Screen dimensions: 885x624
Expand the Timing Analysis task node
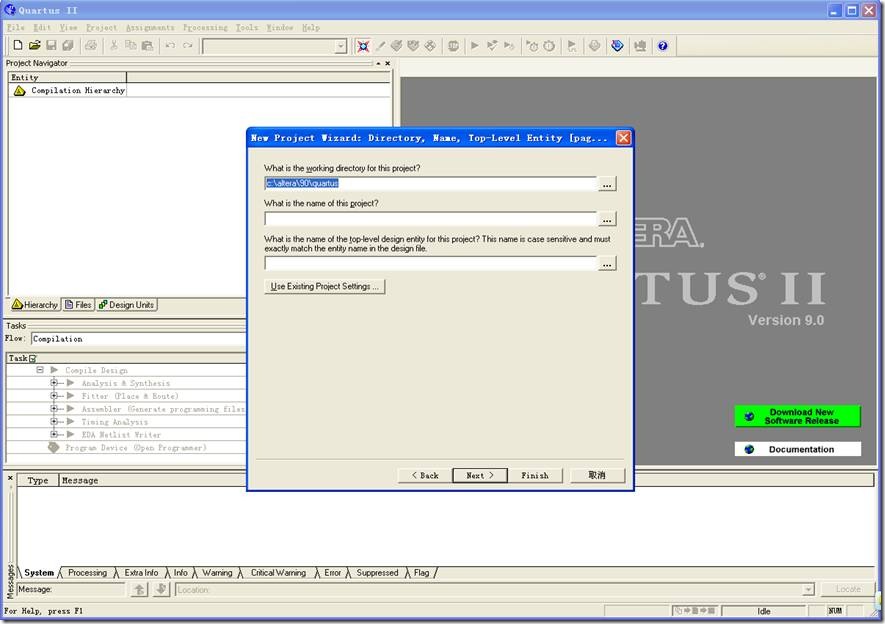tap(55, 422)
